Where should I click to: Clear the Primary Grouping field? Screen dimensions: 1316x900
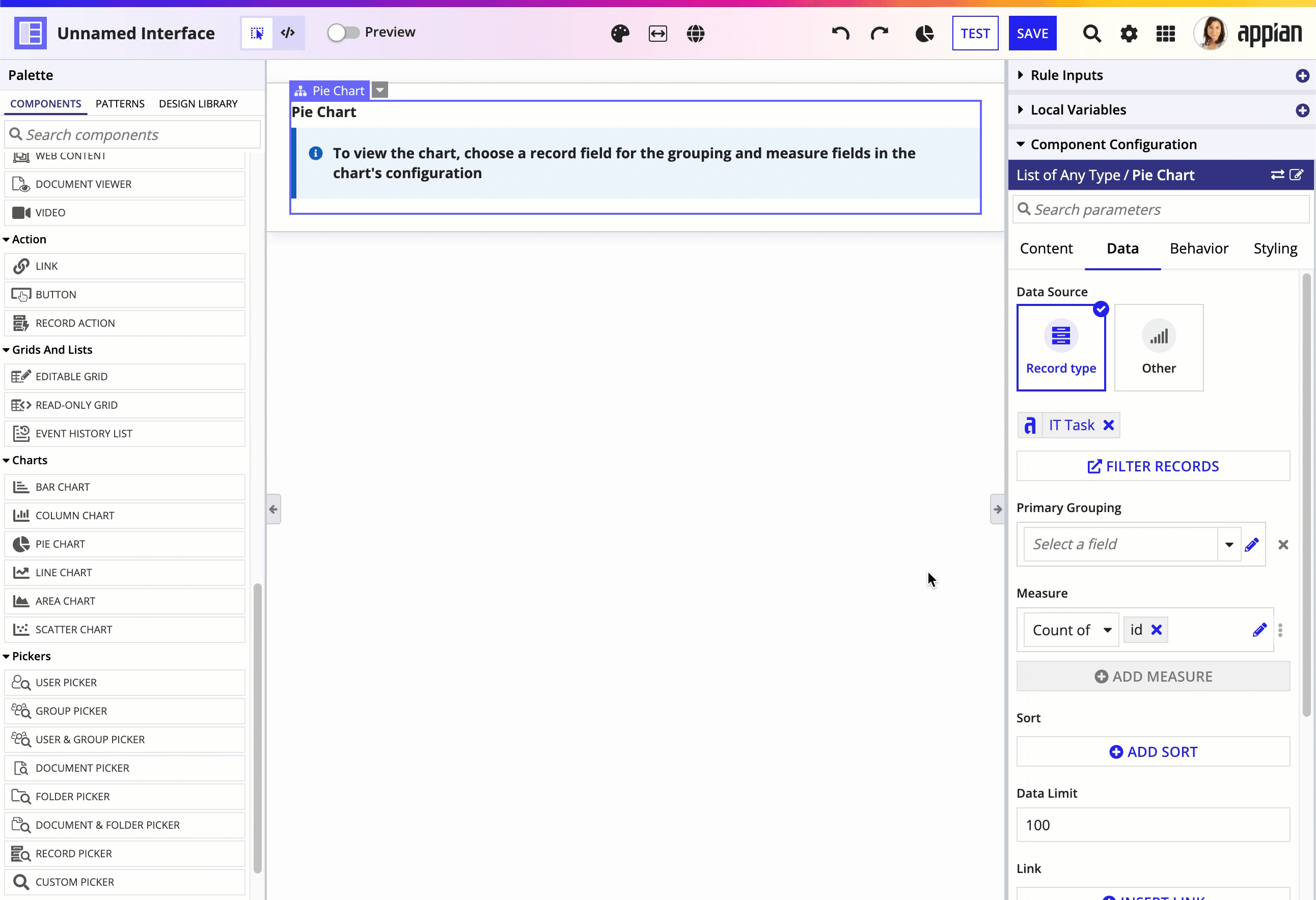1283,545
